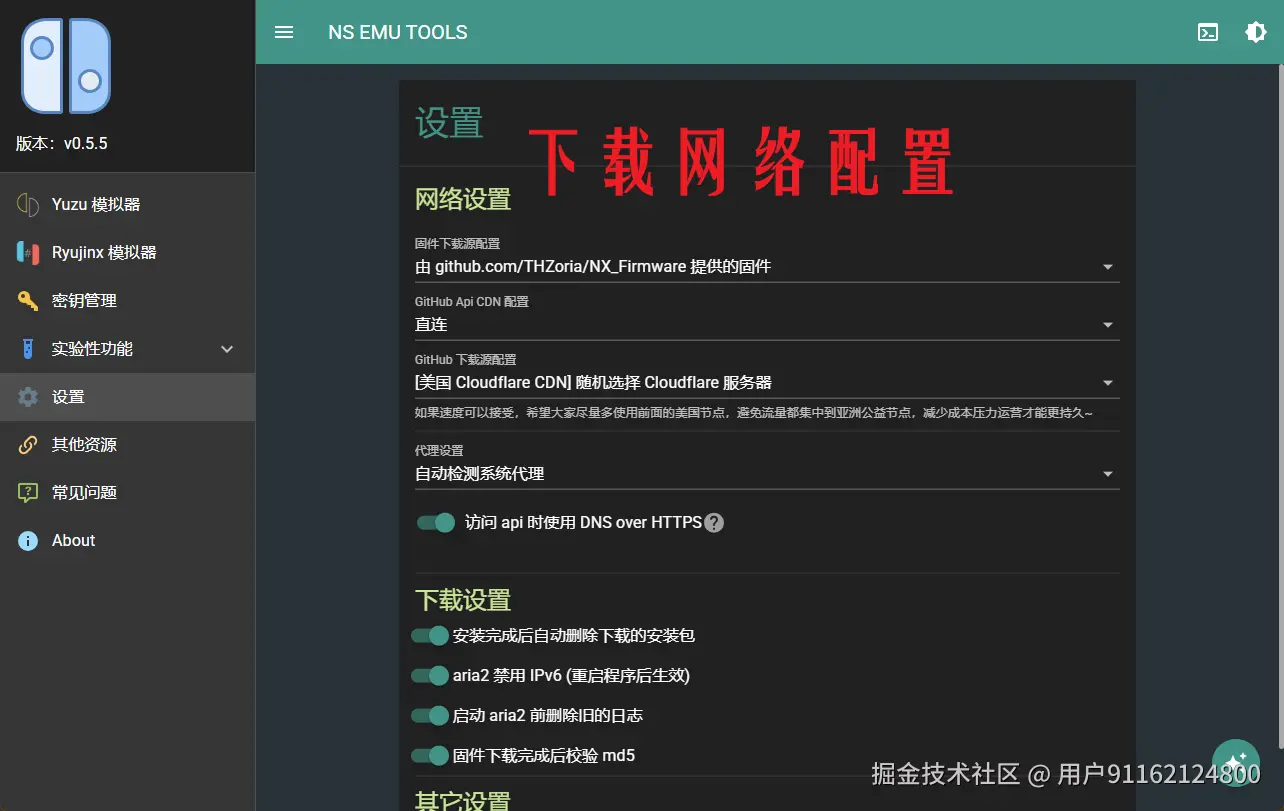1284x811 pixels.
Task: Click the settings gear icon
Action: point(28,397)
